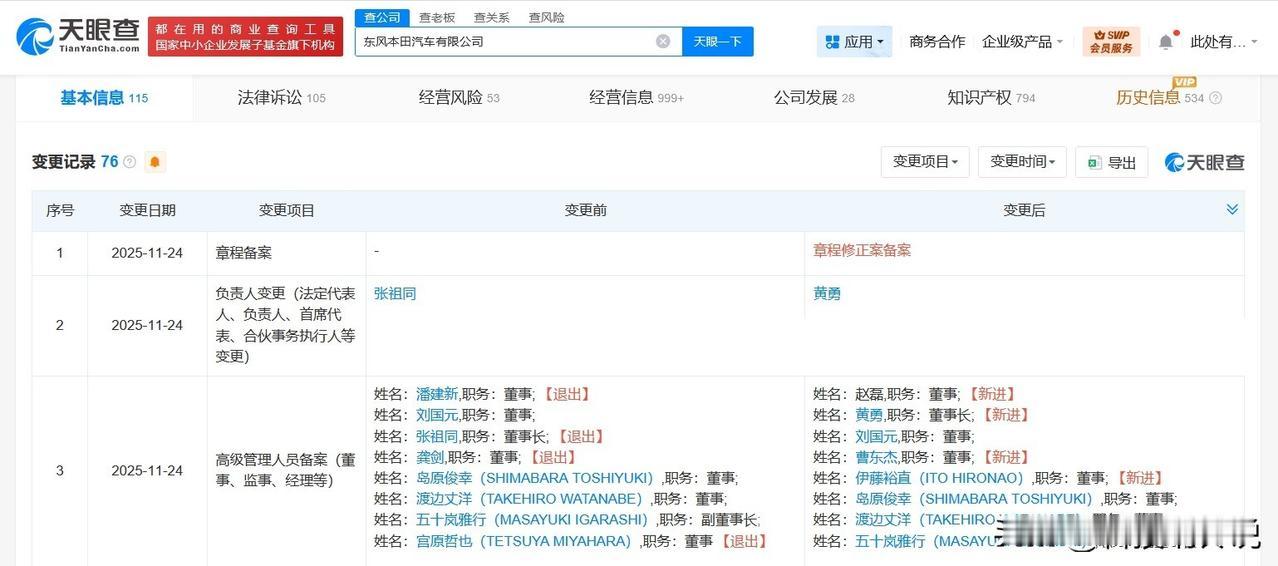Open the 宫原哲也 (TETSUYA MIYAHARA) link
Screen dimensions: 1278x566
(x=524, y=541)
